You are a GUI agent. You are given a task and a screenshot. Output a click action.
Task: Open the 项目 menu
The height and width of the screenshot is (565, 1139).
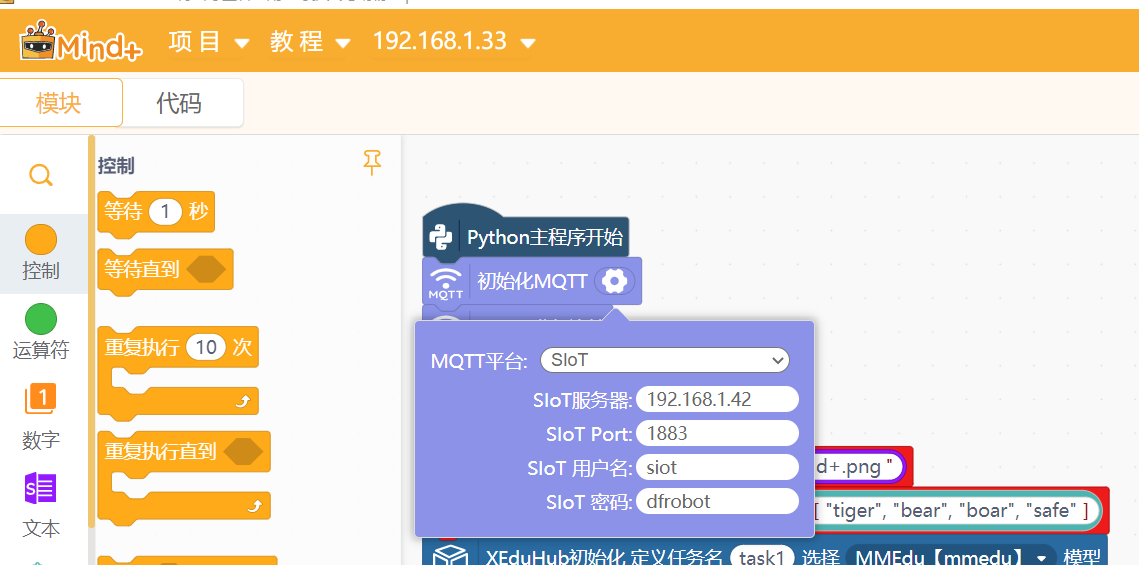(x=208, y=41)
